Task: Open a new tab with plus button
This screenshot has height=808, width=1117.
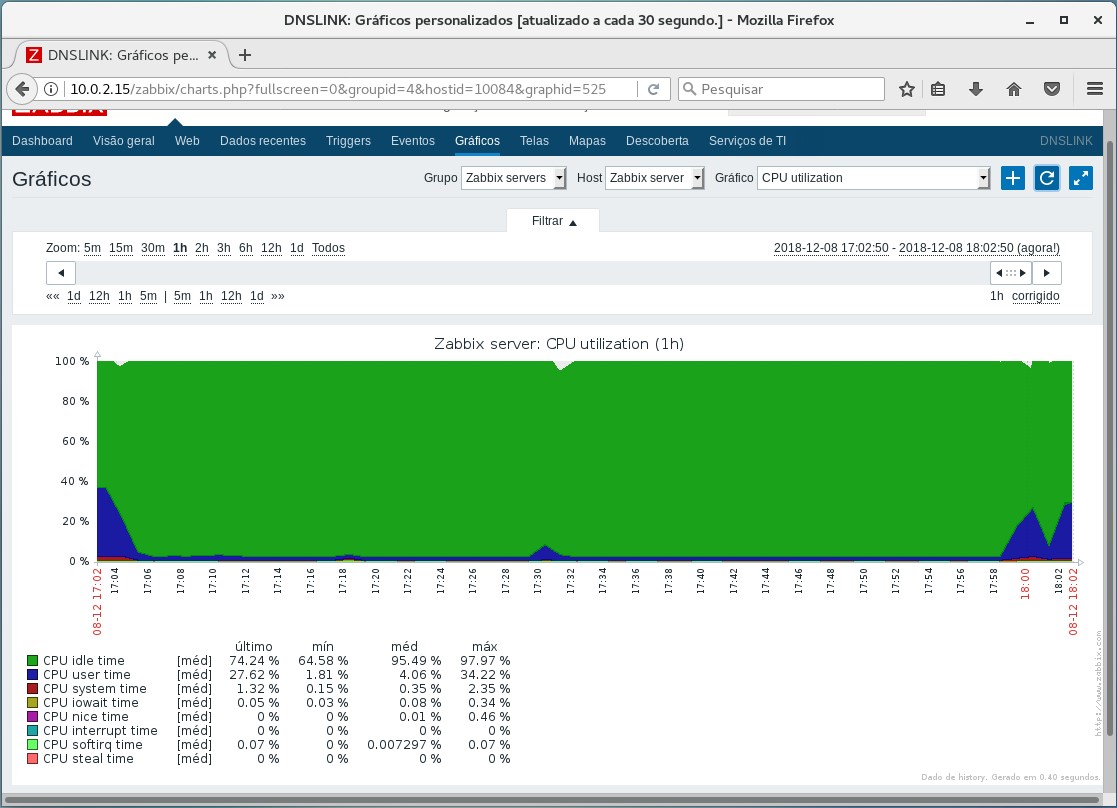Action: pos(245,55)
